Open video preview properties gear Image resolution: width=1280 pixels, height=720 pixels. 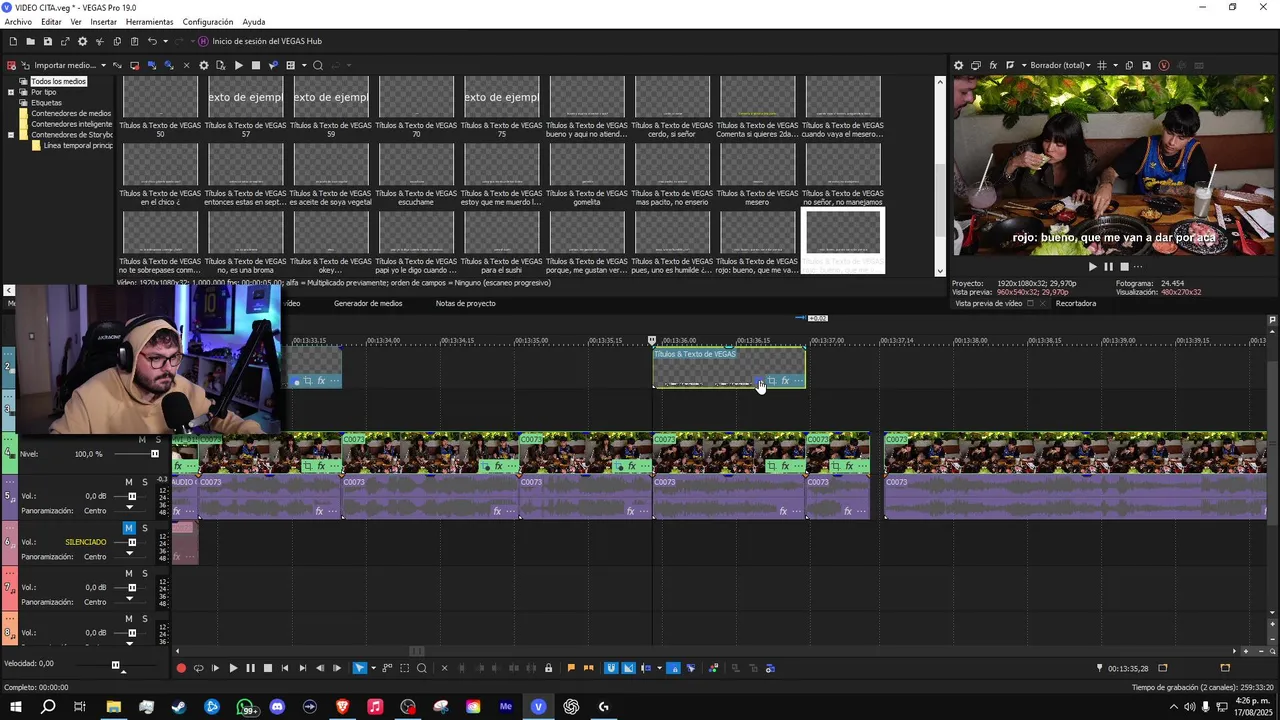pyautogui.click(x=959, y=65)
